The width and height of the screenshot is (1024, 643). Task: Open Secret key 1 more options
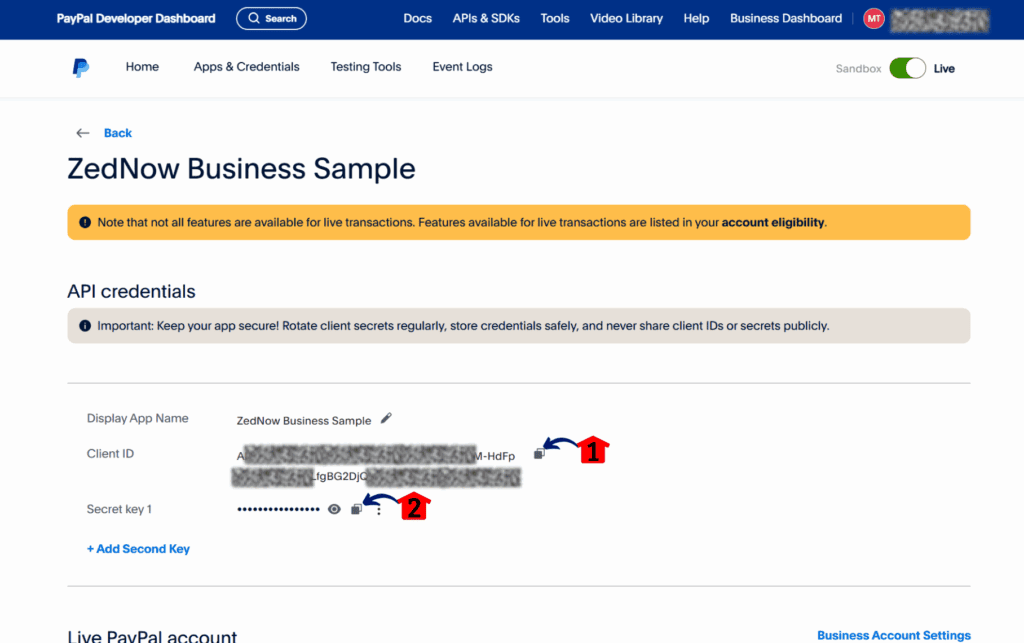click(x=379, y=510)
